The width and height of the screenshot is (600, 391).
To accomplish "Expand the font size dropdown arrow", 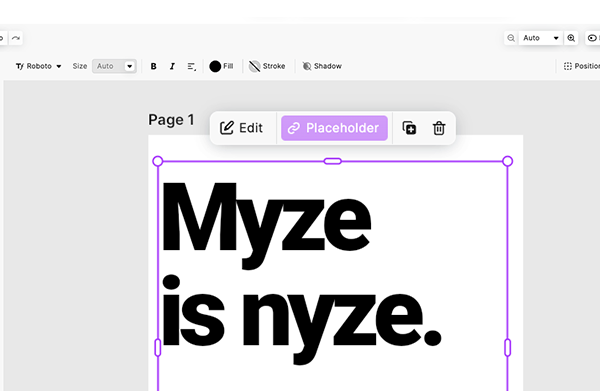I will click(x=130, y=66).
